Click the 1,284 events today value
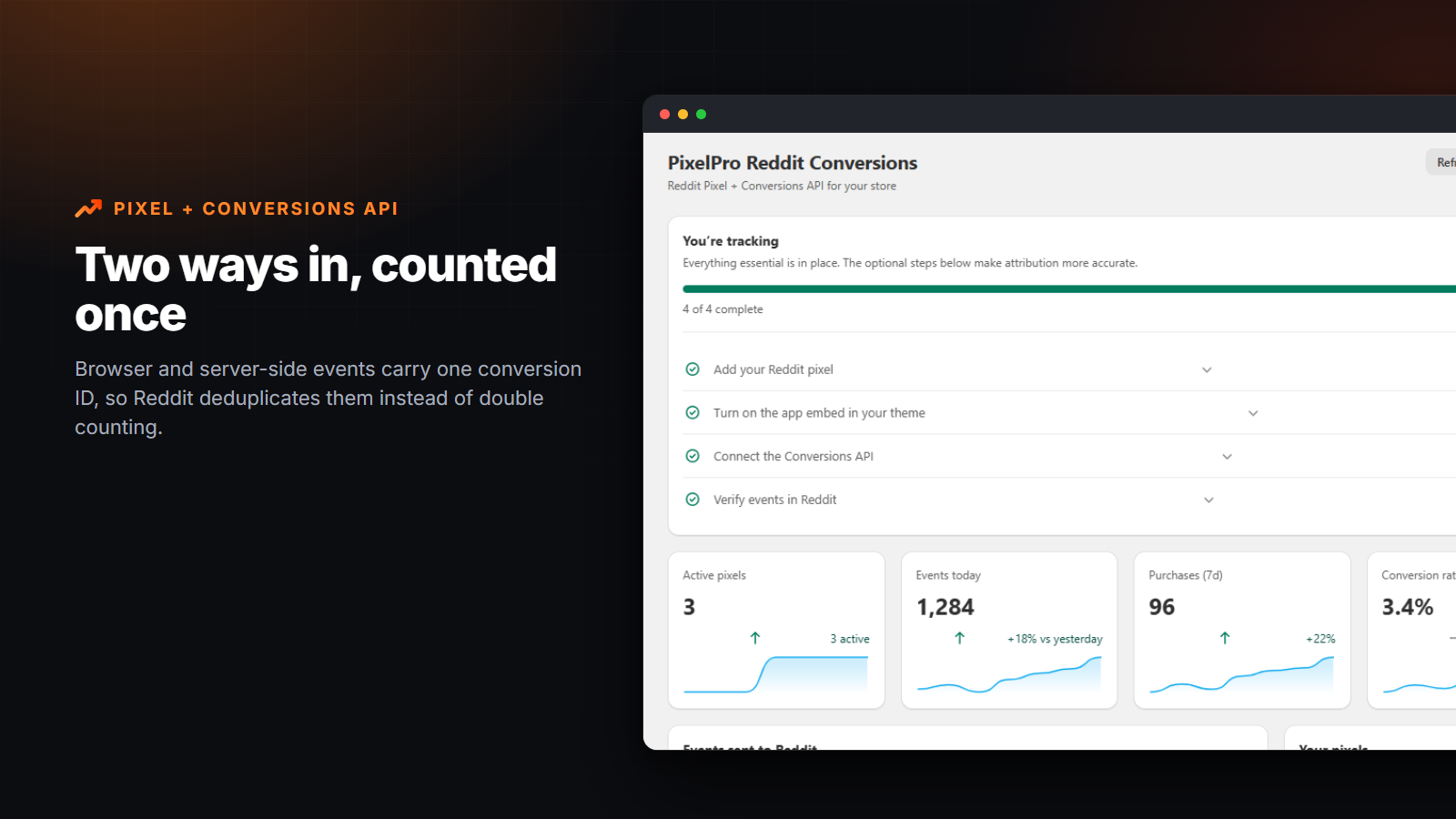This screenshot has height=819, width=1456. tap(945, 607)
